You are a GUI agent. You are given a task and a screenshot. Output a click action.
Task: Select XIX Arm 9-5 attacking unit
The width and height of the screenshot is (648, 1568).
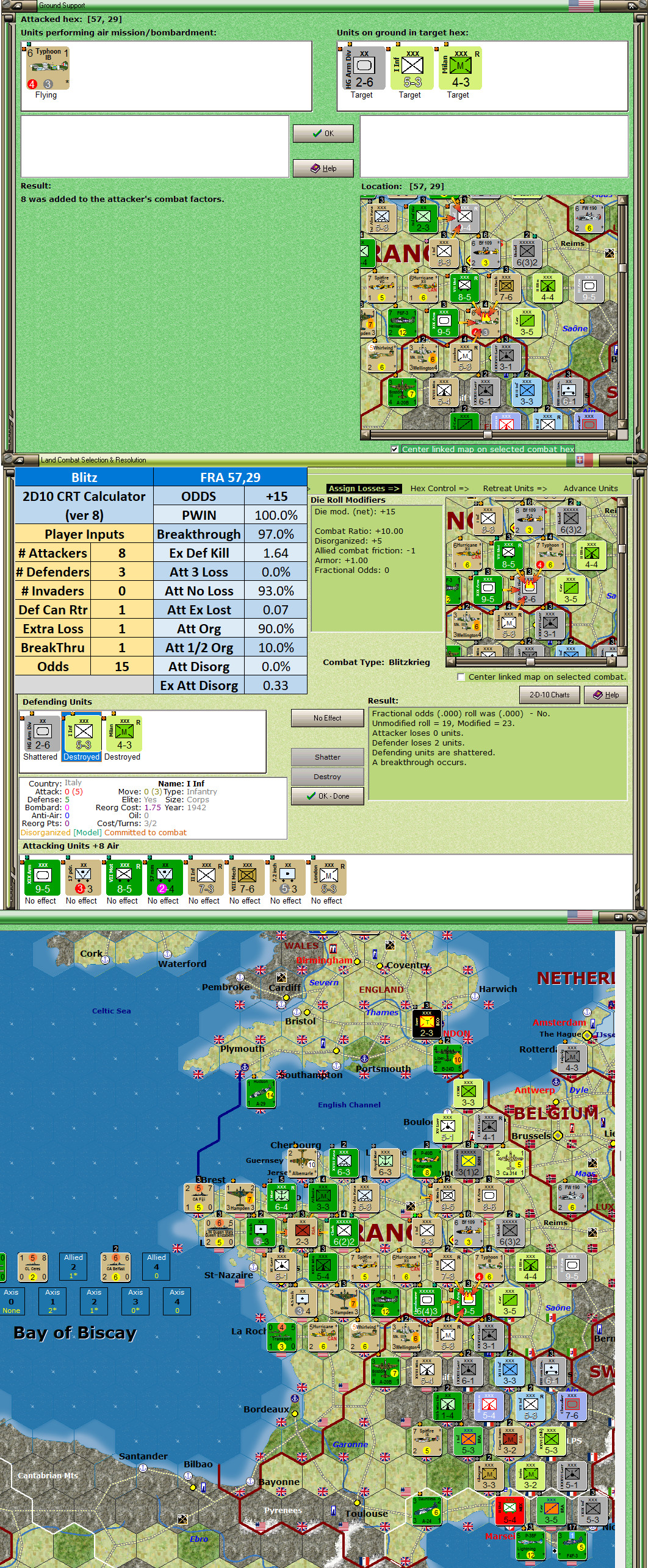point(41,877)
